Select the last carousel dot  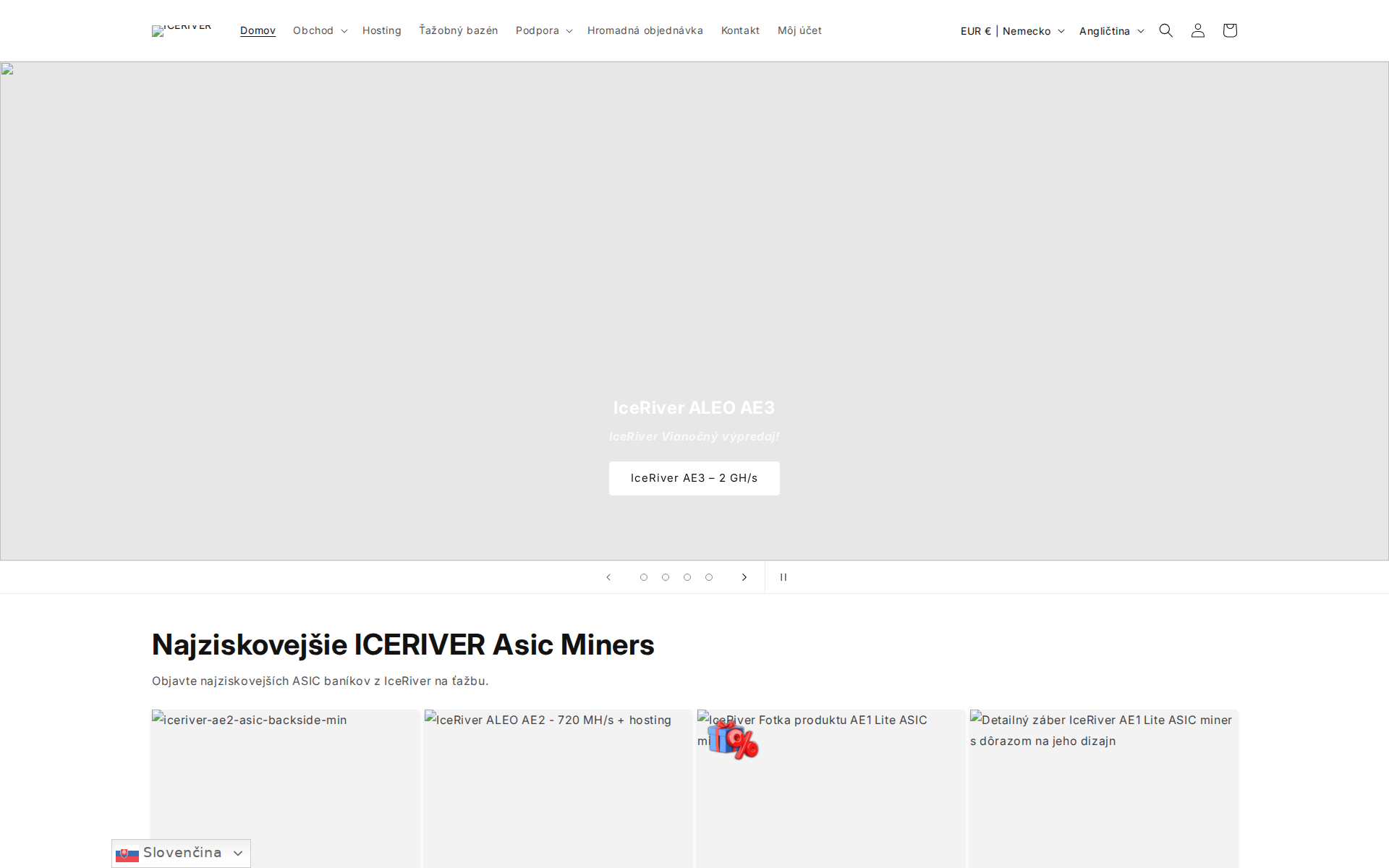click(708, 576)
